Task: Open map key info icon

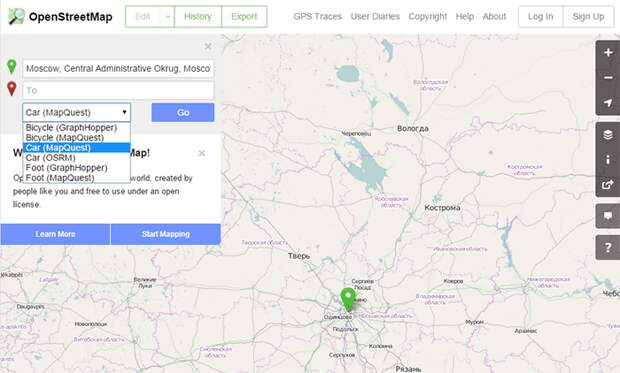Action: click(x=608, y=160)
